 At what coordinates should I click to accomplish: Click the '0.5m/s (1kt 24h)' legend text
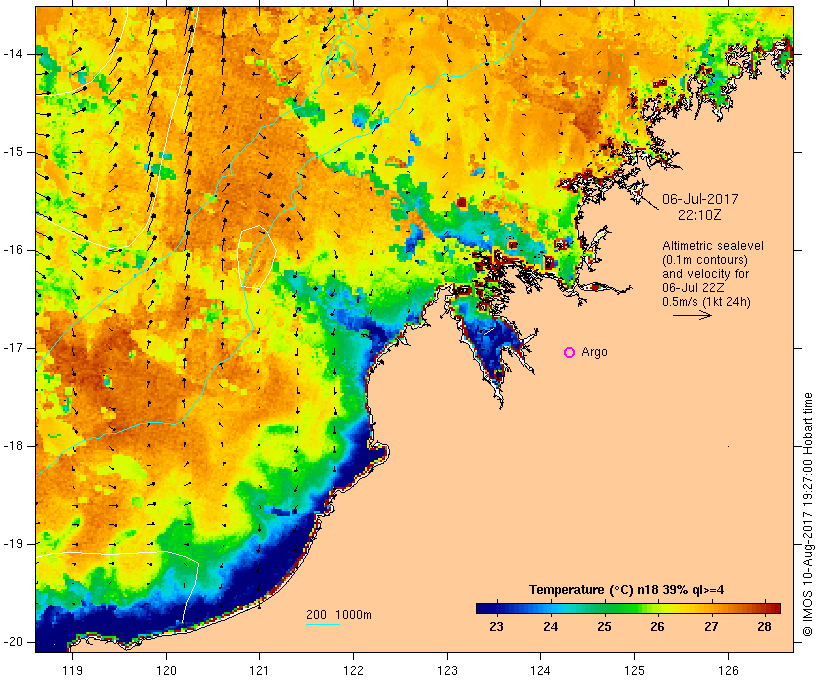707,302
